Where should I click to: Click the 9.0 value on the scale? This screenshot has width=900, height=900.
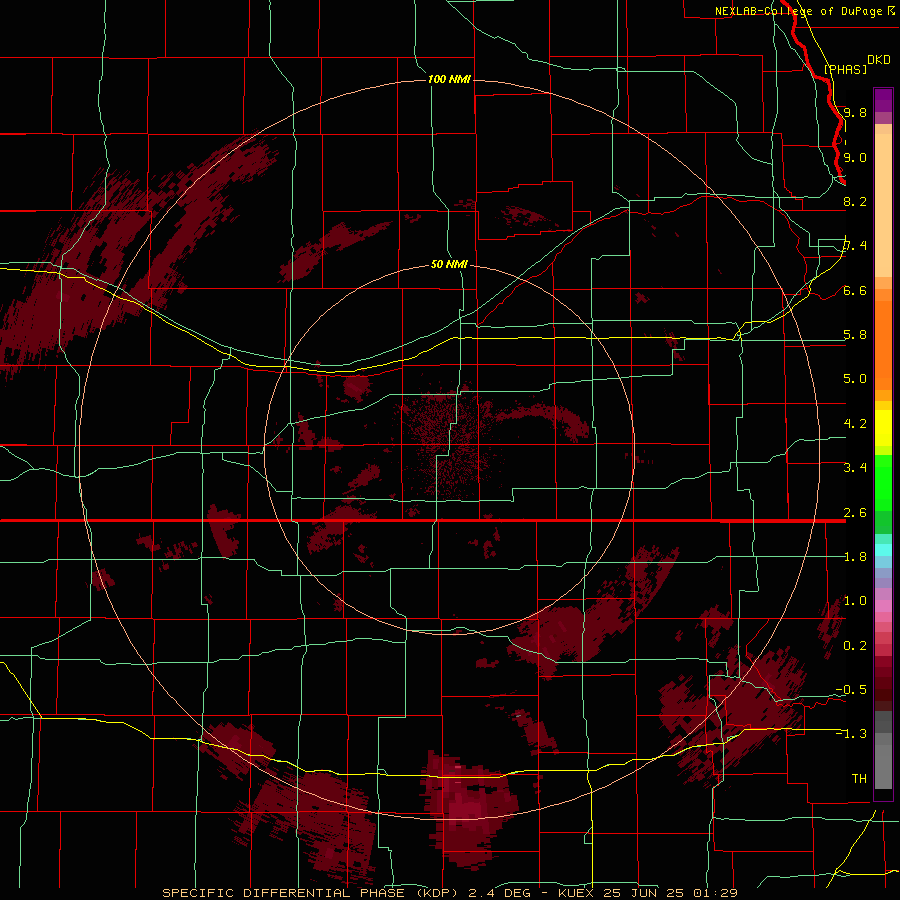pos(855,157)
